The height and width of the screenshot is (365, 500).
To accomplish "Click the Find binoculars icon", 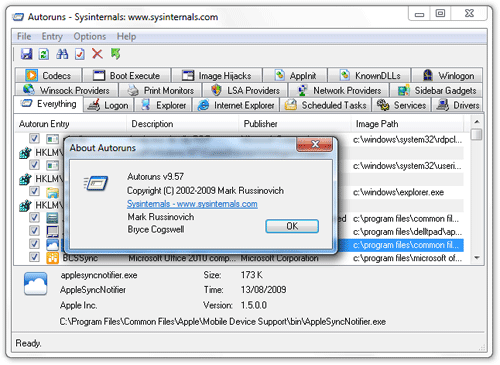I will (62, 54).
